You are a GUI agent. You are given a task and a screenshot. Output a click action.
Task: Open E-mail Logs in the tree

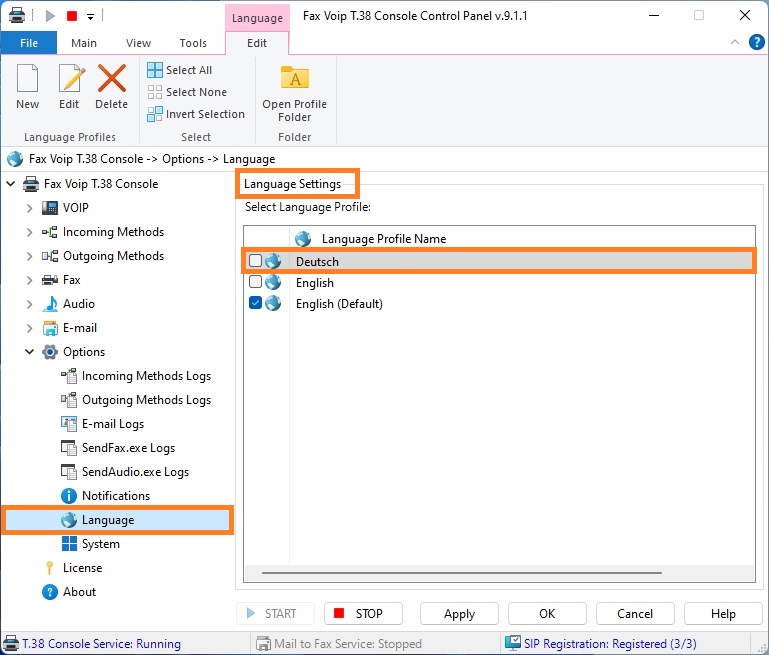pyautogui.click(x=113, y=424)
